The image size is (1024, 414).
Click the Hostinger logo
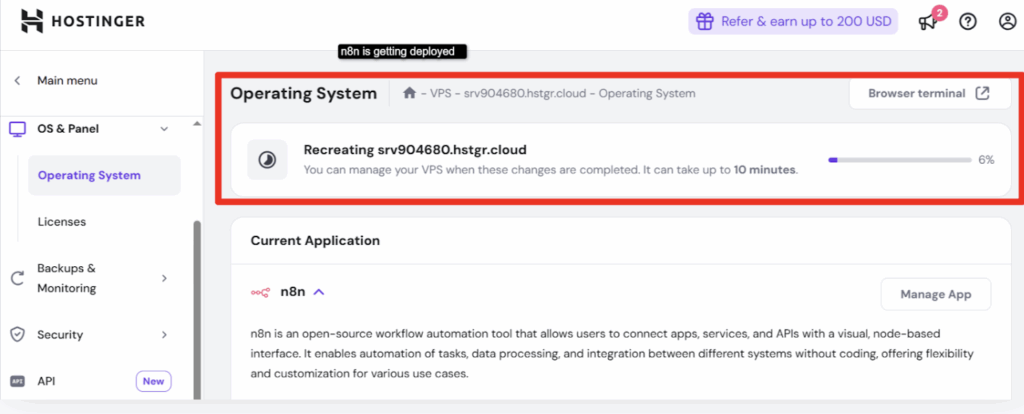pos(82,22)
